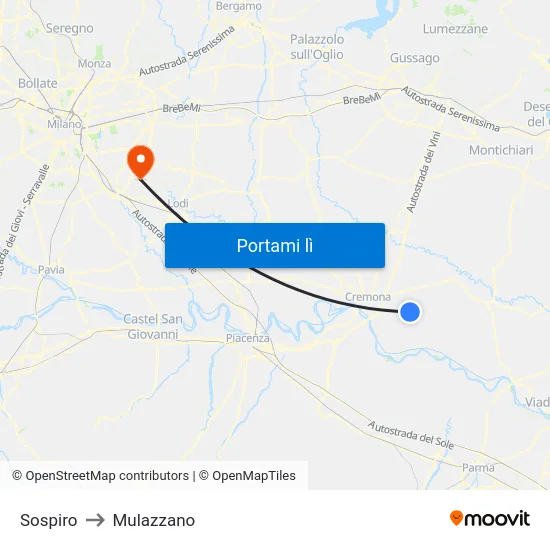Click the Cremona city label
The height and width of the screenshot is (550, 550).
(368, 297)
